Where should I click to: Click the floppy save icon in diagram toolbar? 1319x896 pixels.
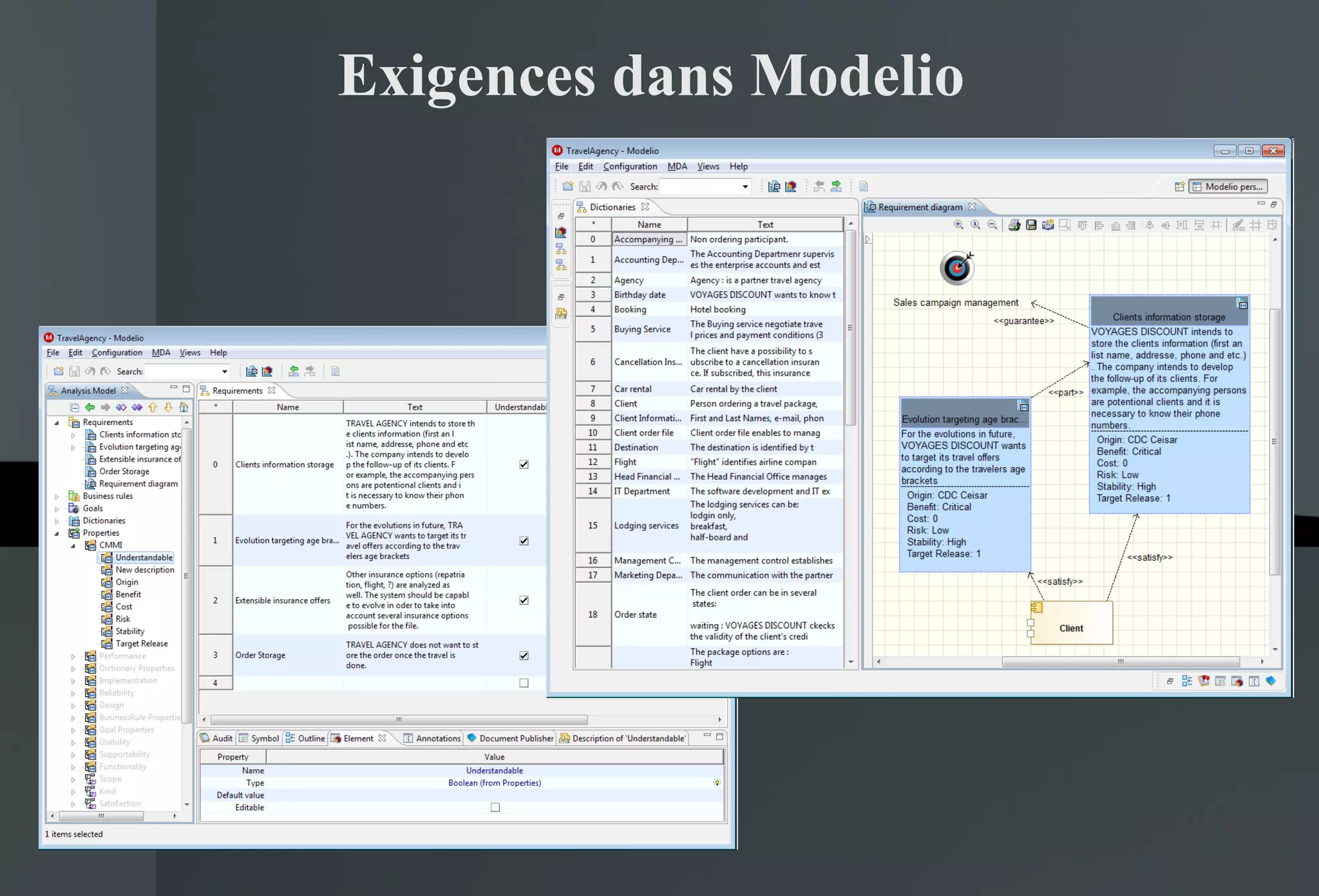pyautogui.click(x=1031, y=225)
